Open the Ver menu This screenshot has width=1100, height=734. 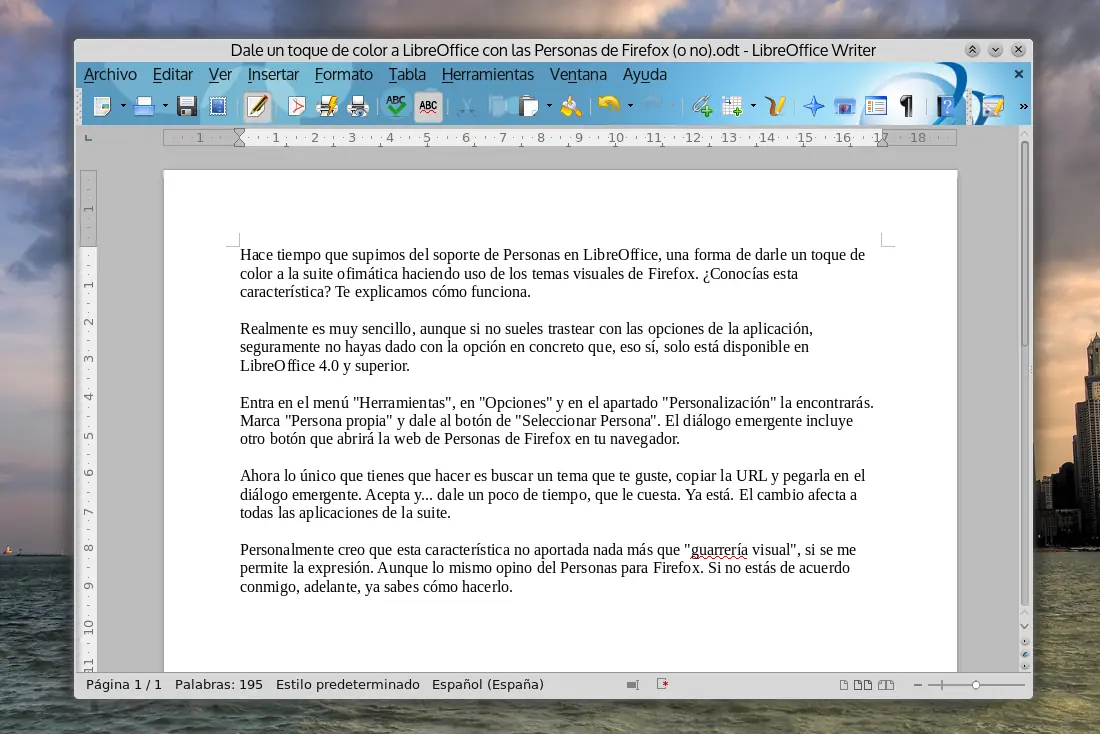point(220,74)
